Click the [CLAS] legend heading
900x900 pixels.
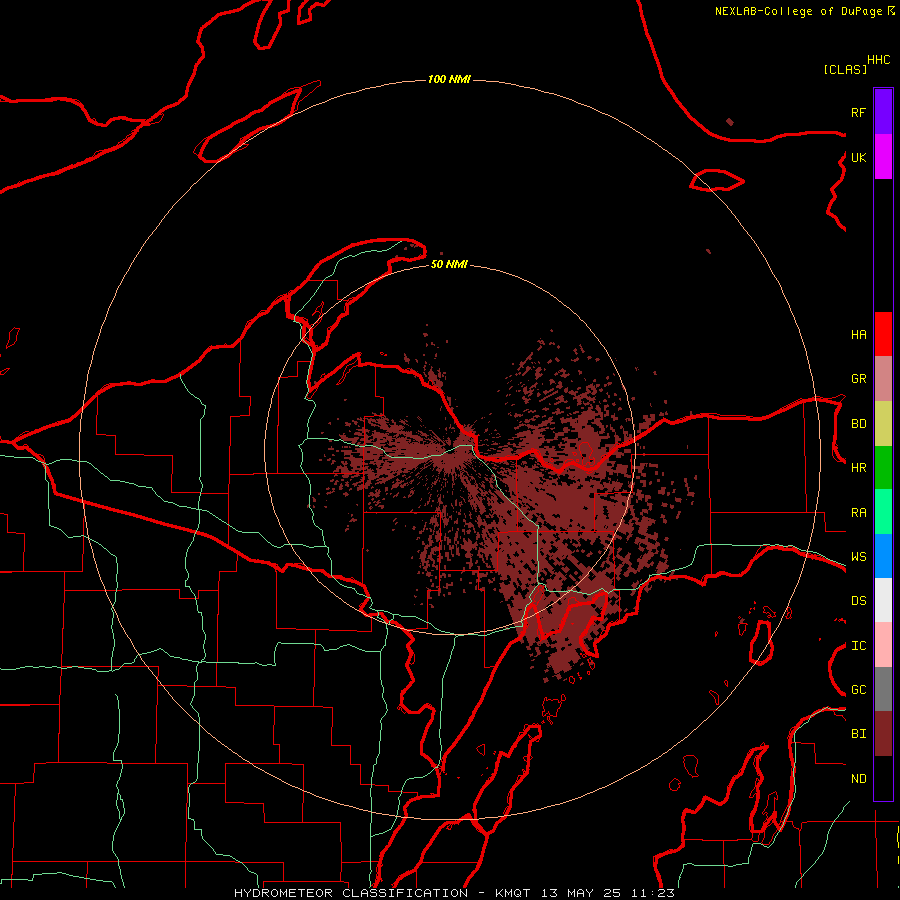coord(845,69)
